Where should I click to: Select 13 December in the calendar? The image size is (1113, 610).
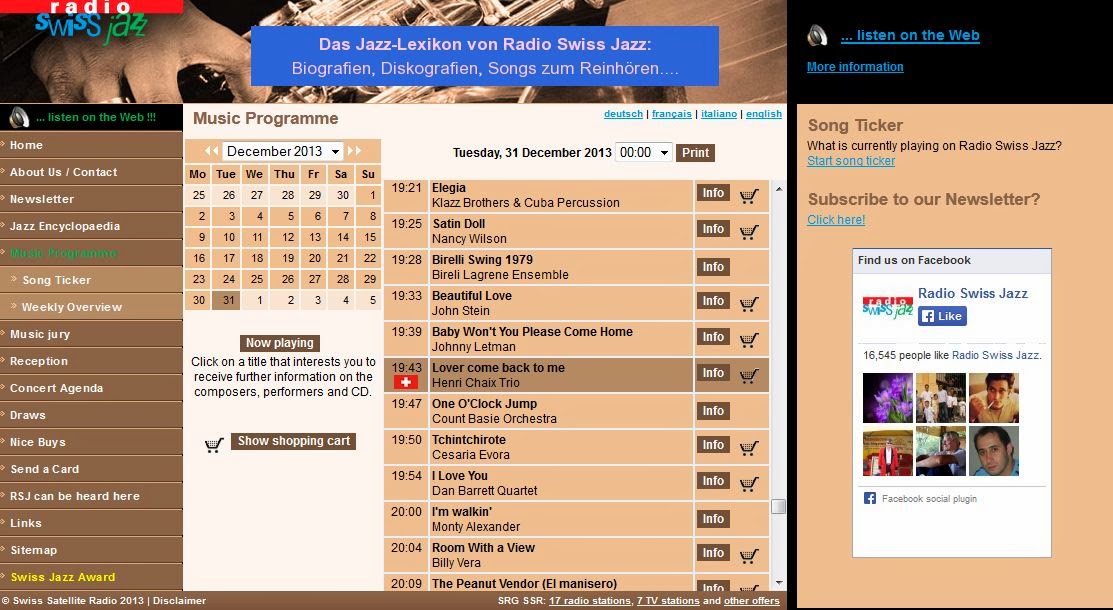[x=314, y=237]
